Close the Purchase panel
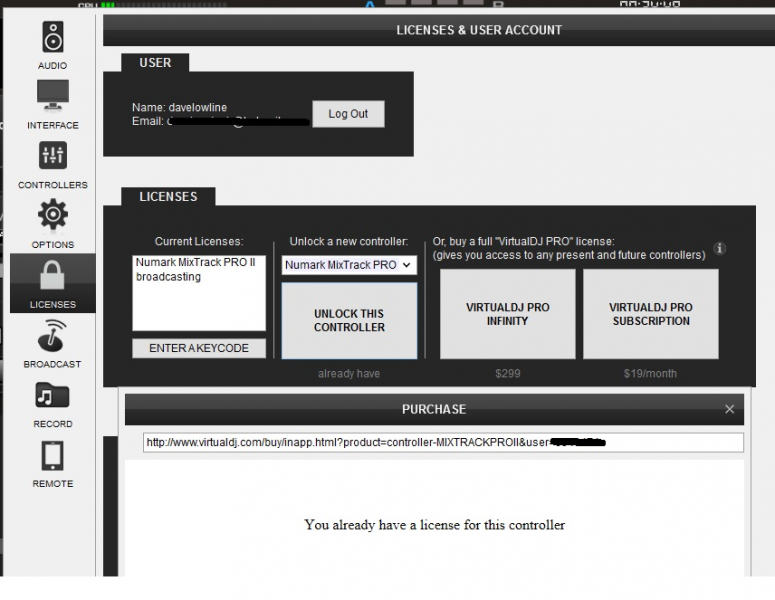Viewport: 775px width, 600px height. pyautogui.click(x=730, y=409)
